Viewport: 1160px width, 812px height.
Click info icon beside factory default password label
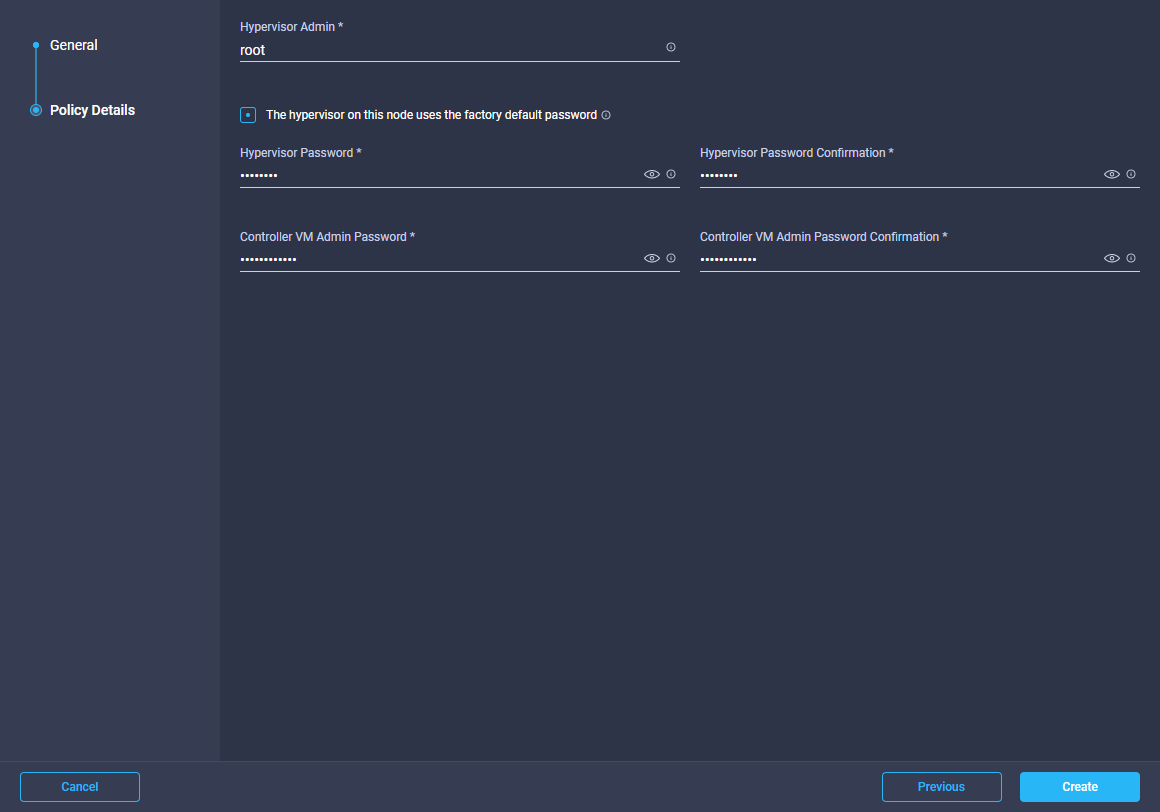pos(606,115)
